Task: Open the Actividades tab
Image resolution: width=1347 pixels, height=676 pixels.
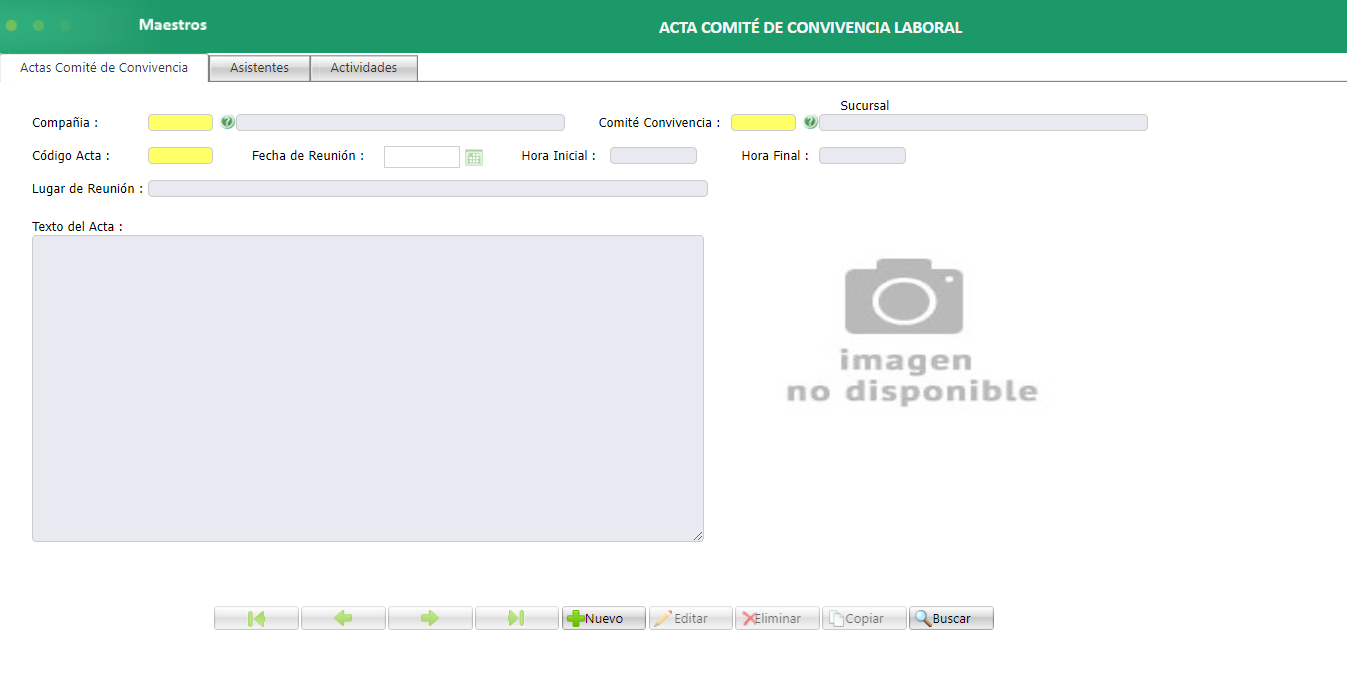Action: coord(363,67)
